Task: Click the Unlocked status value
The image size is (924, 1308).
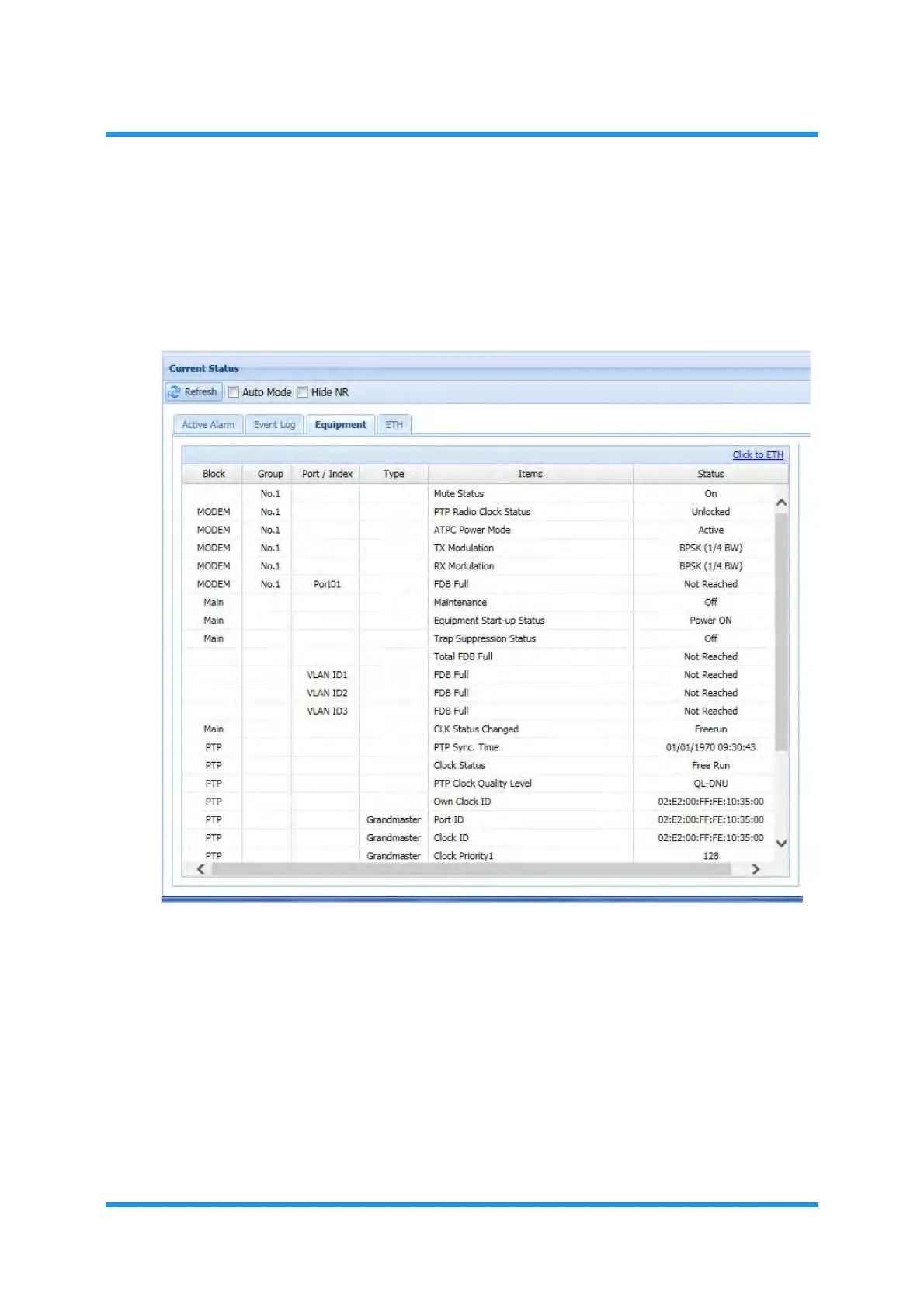Action: click(x=710, y=512)
